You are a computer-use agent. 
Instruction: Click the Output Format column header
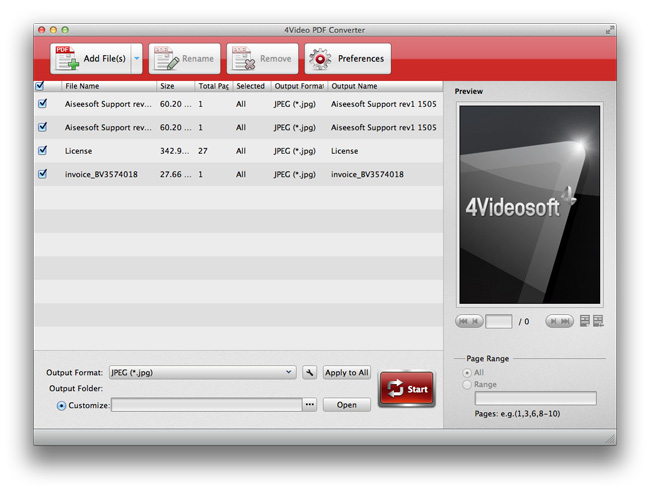(x=299, y=86)
